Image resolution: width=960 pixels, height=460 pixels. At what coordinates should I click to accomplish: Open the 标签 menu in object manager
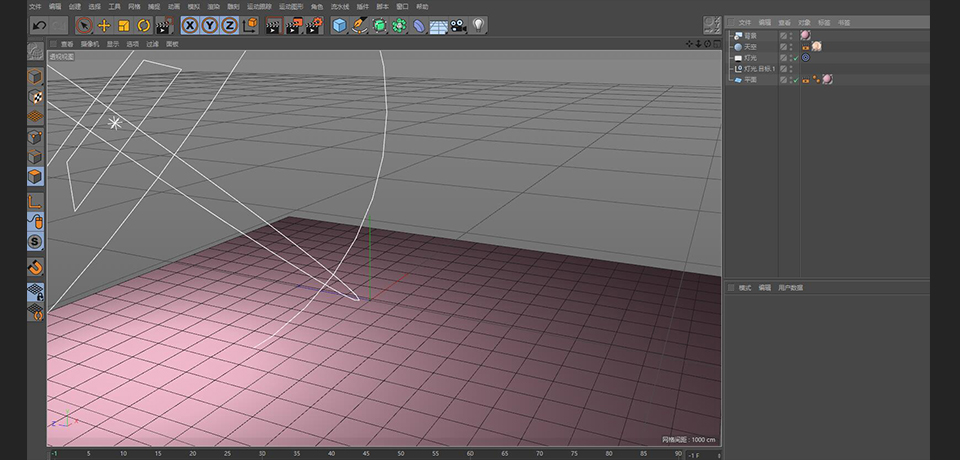(x=824, y=21)
